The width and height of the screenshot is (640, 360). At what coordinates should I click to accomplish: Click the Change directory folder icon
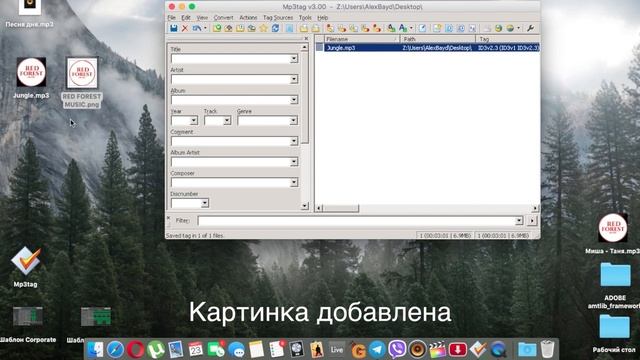[217, 28]
